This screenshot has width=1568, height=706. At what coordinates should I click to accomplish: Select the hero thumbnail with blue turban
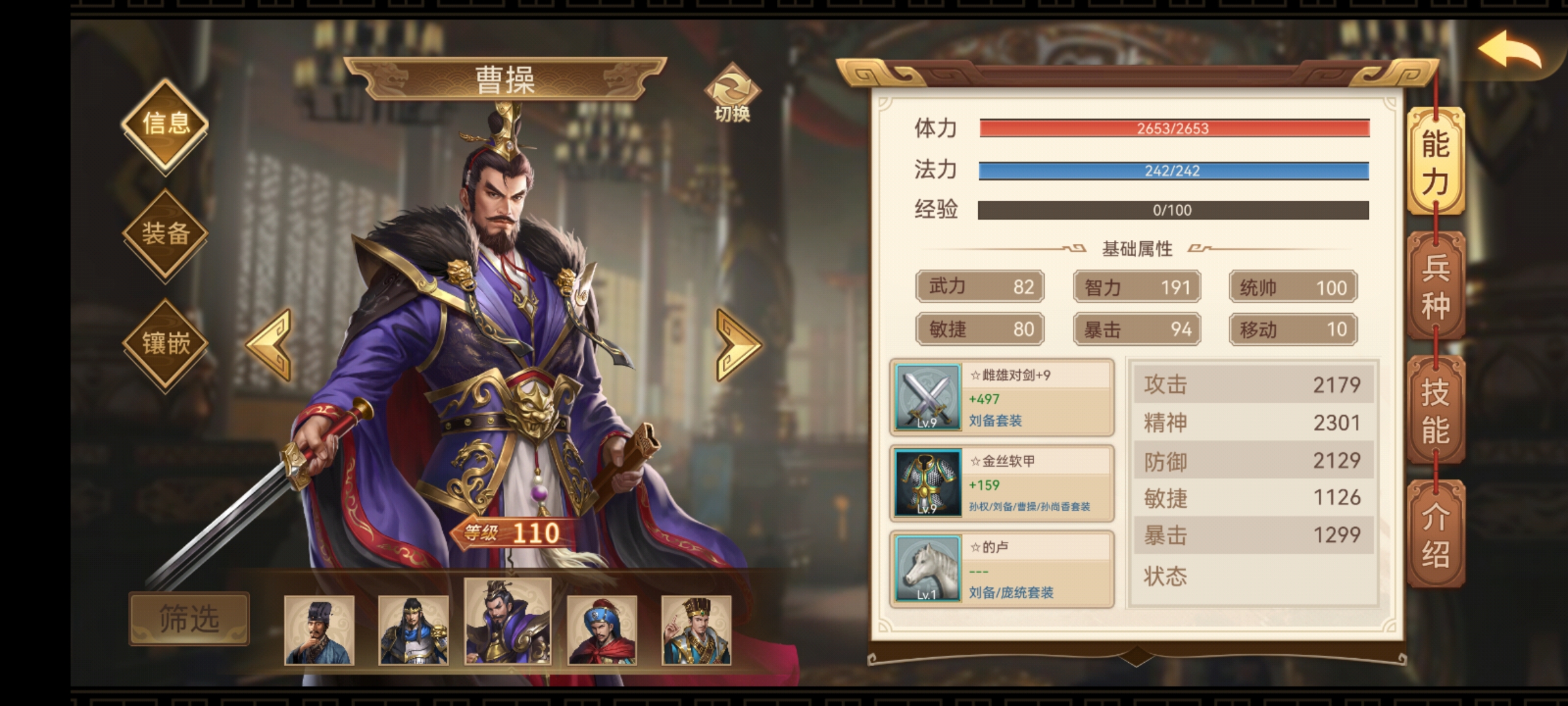(602, 630)
